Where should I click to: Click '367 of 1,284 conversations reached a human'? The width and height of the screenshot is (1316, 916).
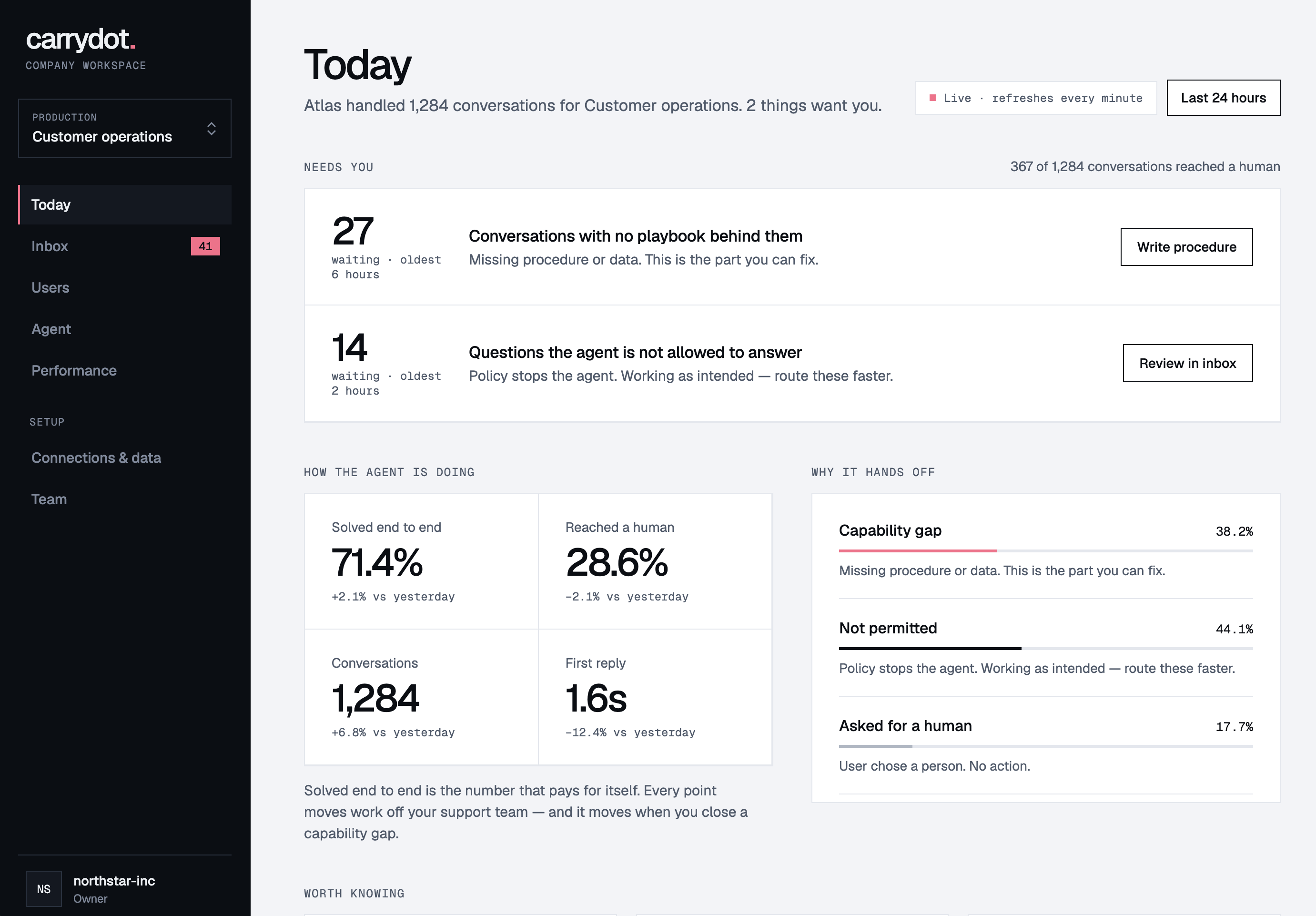[1144, 167]
